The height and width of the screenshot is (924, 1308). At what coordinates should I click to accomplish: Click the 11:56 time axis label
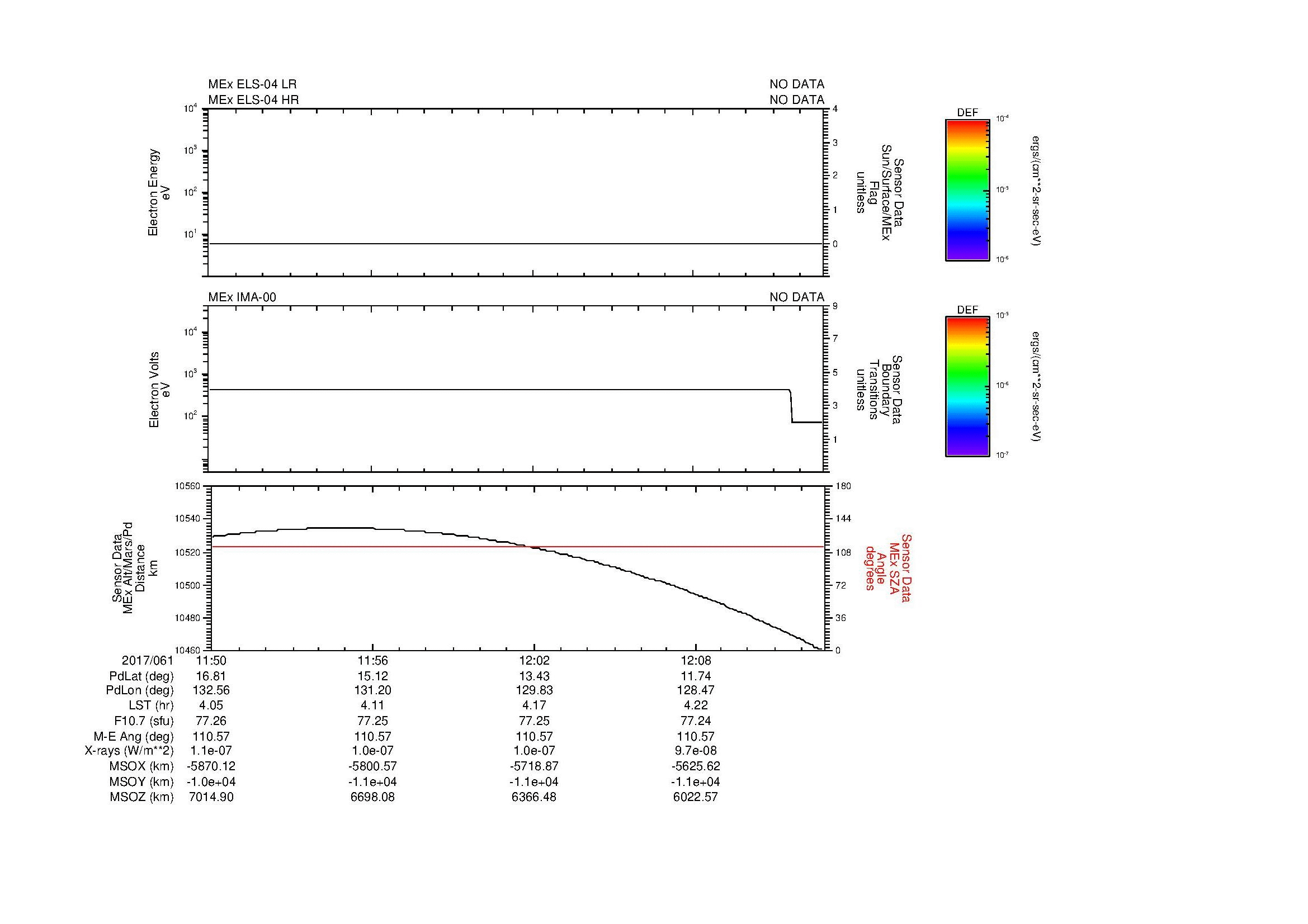pyautogui.click(x=372, y=661)
